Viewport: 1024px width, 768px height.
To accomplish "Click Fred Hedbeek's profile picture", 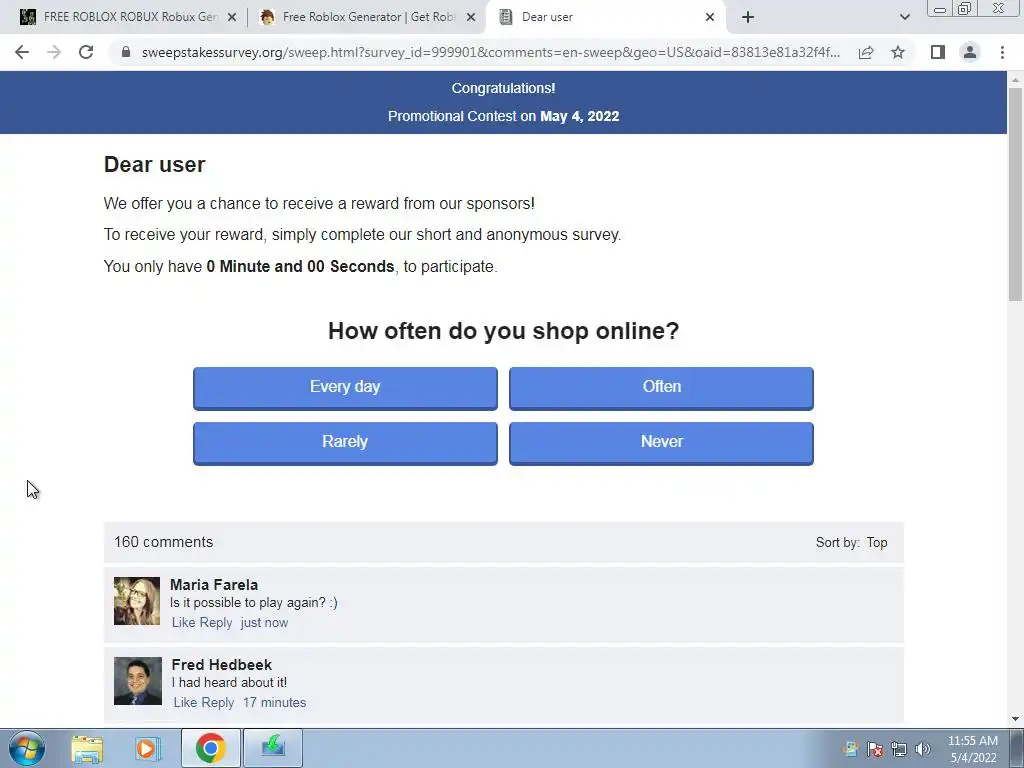I will point(138,681).
